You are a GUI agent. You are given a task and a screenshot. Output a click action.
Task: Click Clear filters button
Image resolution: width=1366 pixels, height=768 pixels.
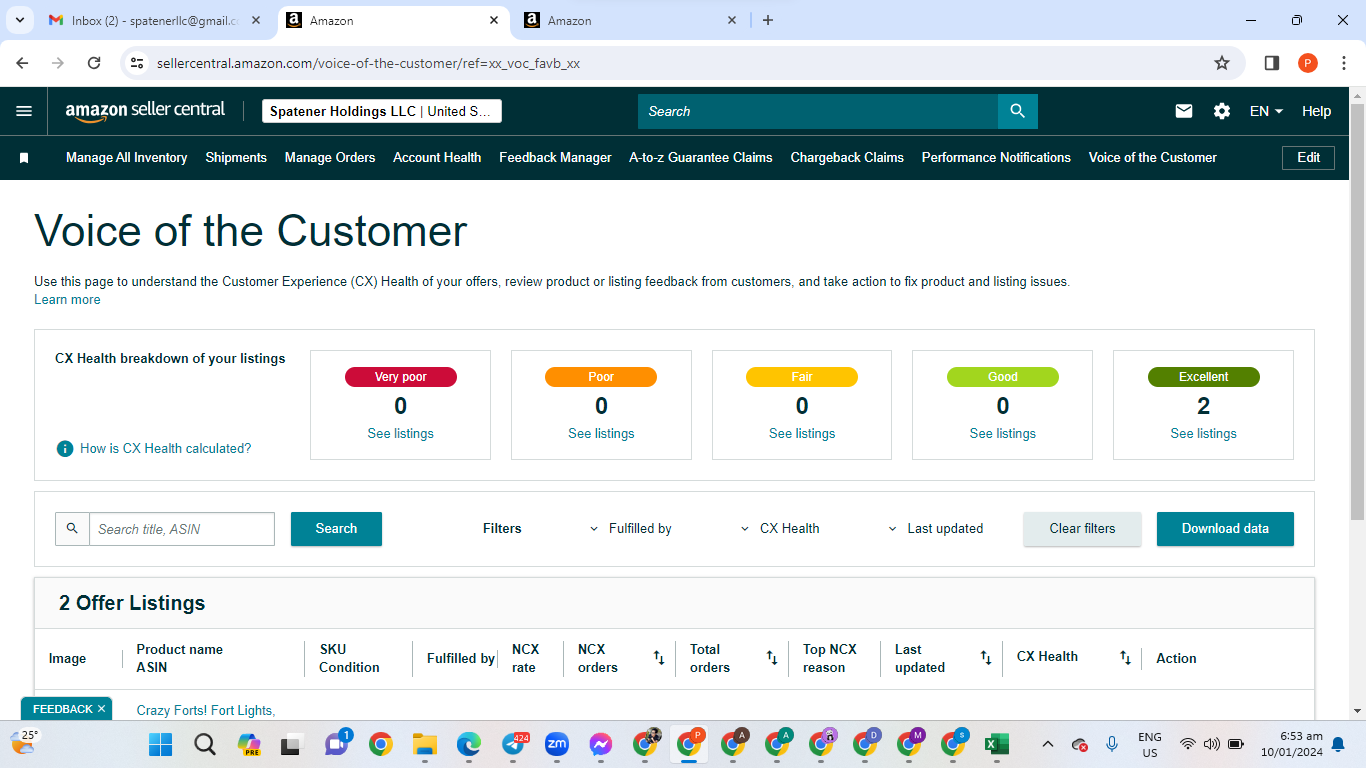[x=1082, y=529]
